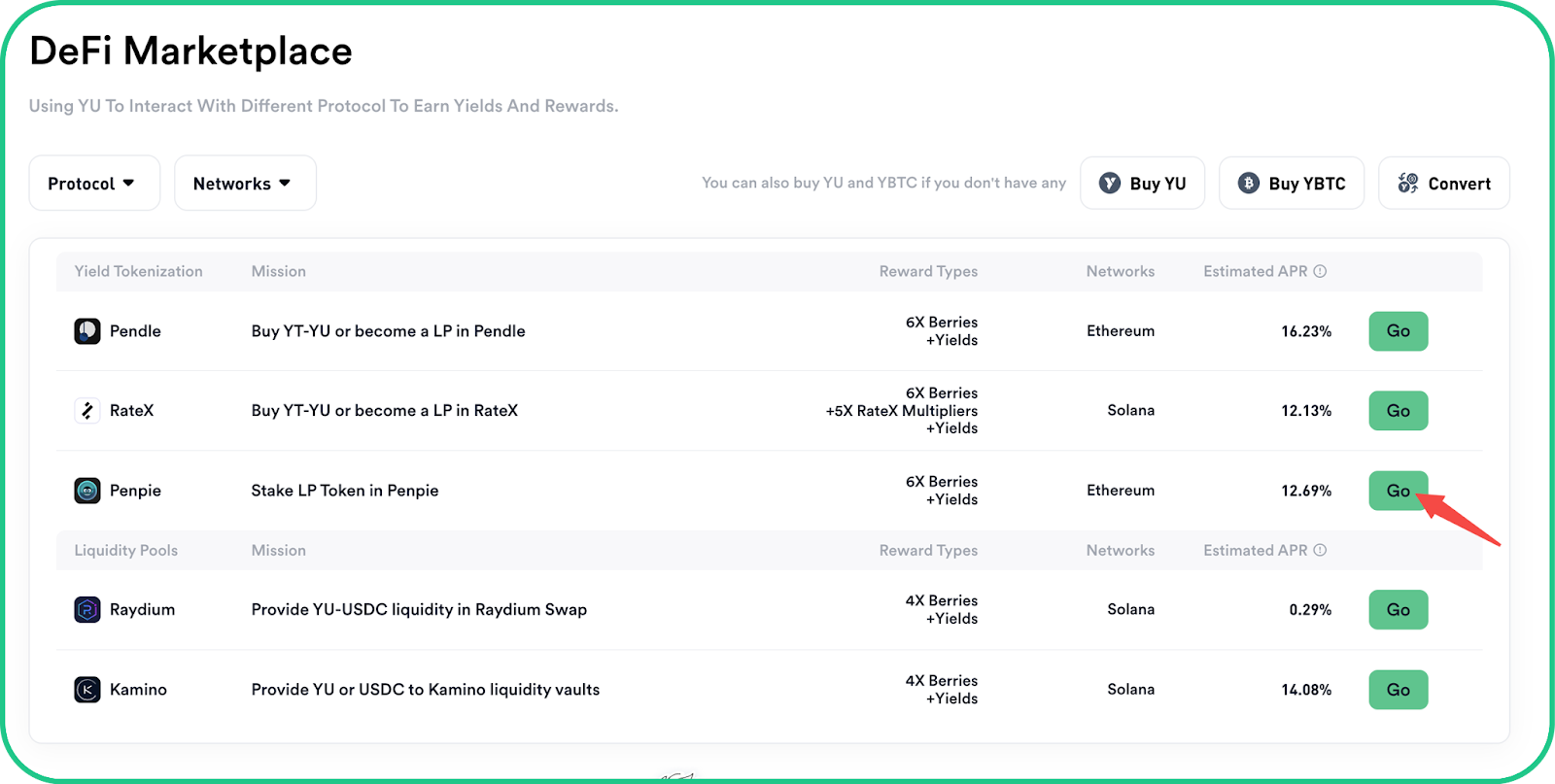Viewport: 1555px width, 784px height.
Task: Click the Solana network in Raydium row
Action: [x=1131, y=610]
